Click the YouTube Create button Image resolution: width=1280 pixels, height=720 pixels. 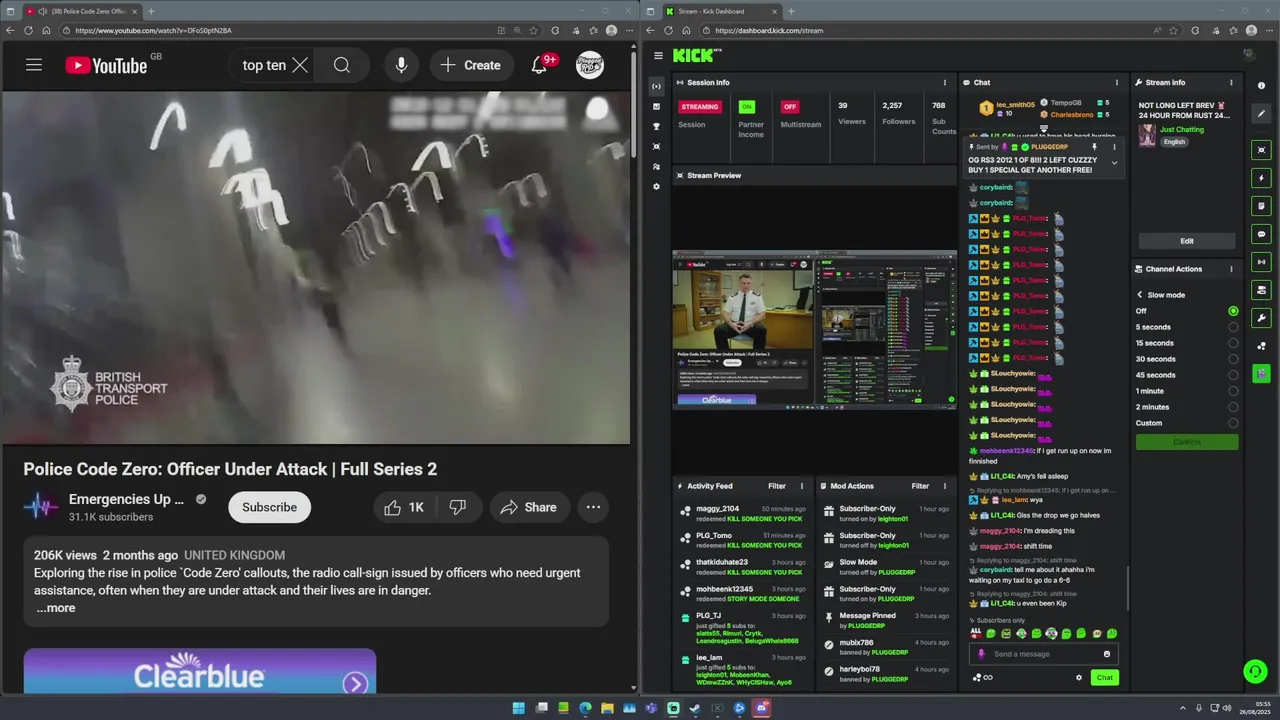pos(470,65)
